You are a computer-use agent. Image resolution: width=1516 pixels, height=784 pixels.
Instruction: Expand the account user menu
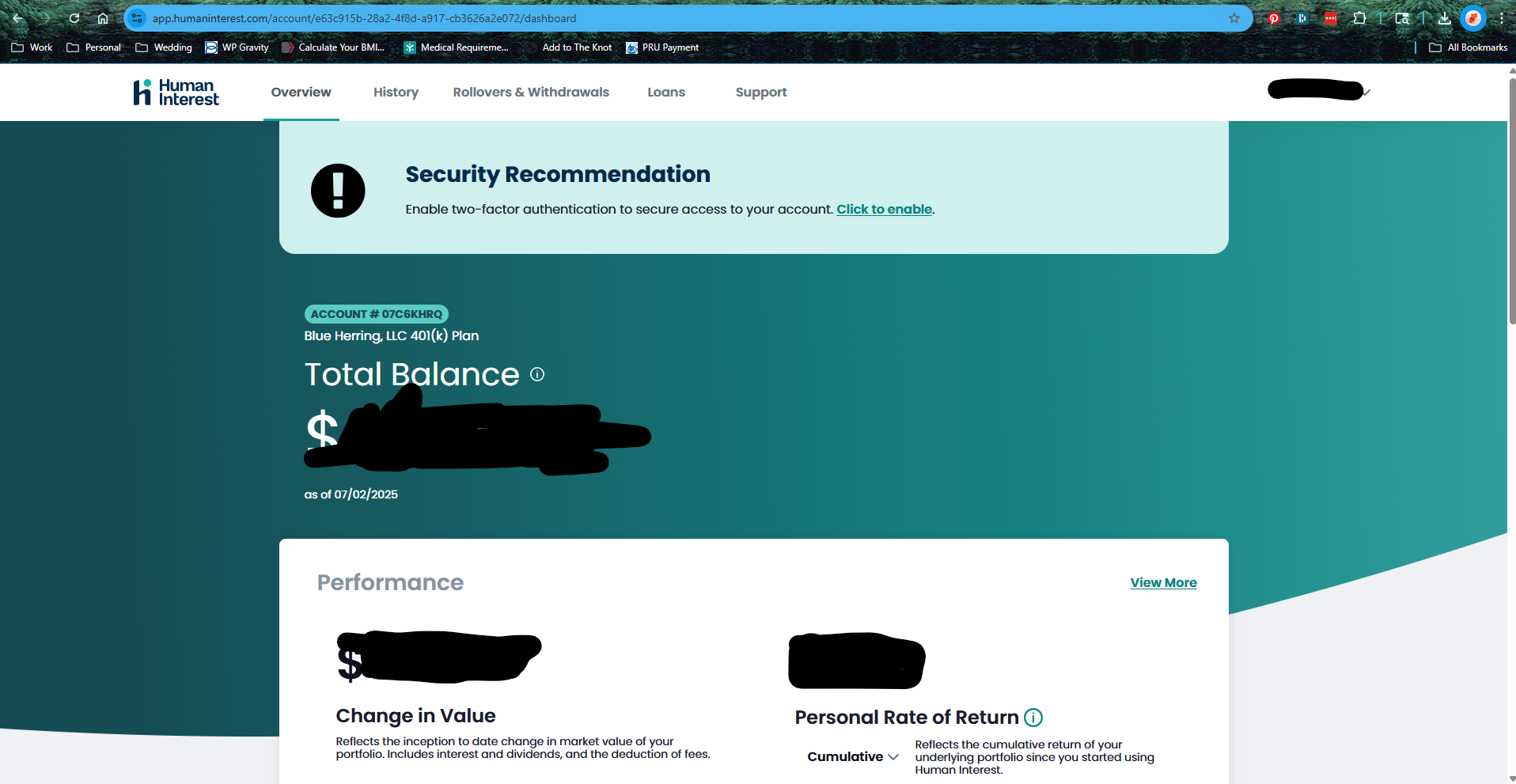point(1319,91)
